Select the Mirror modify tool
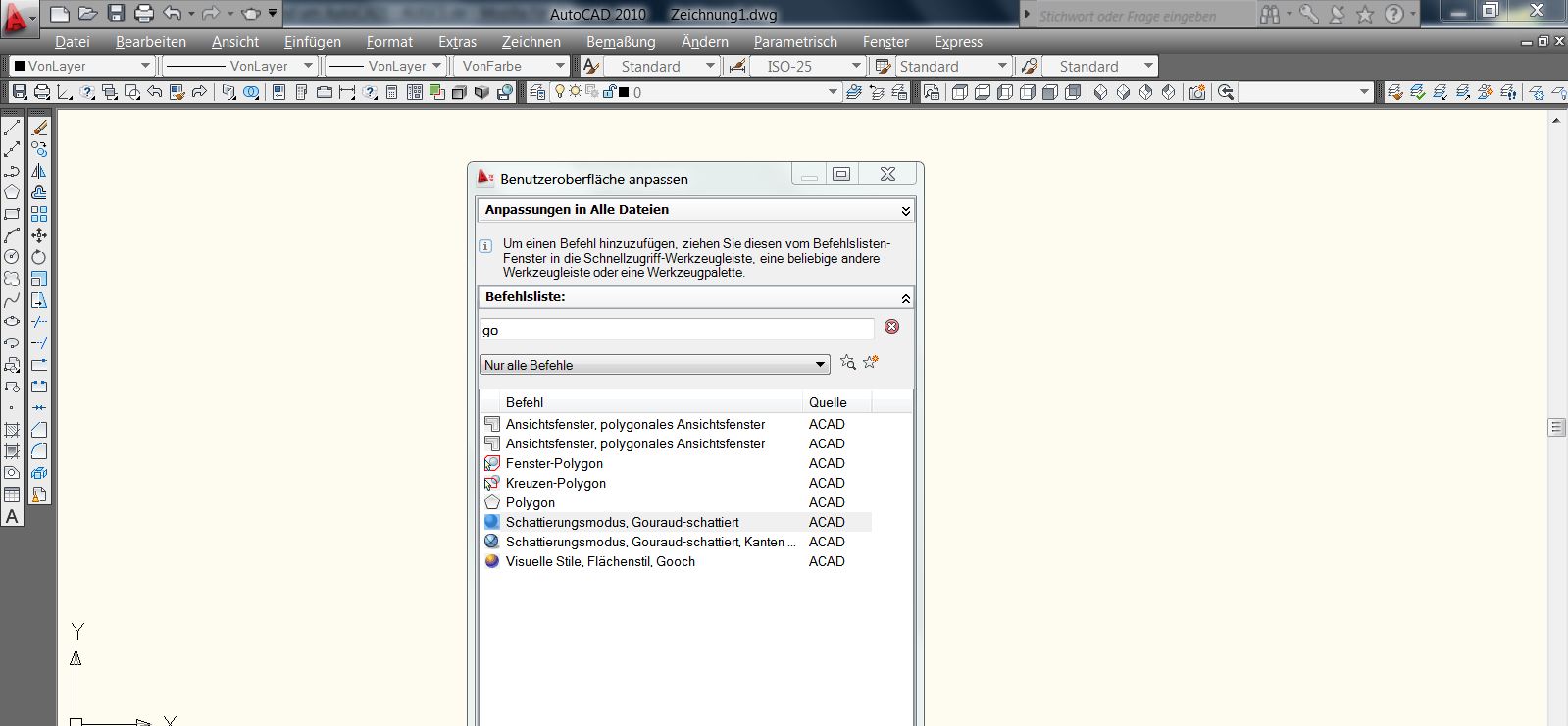1568x726 pixels. (x=39, y=171)
